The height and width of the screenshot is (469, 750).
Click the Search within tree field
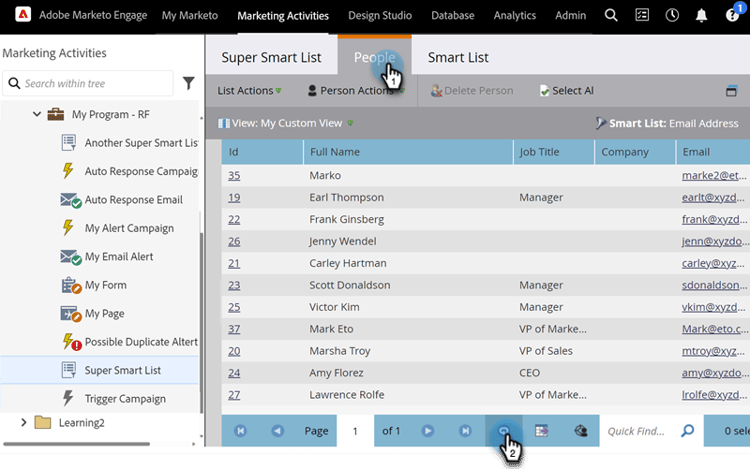click(x=88, y=83)
